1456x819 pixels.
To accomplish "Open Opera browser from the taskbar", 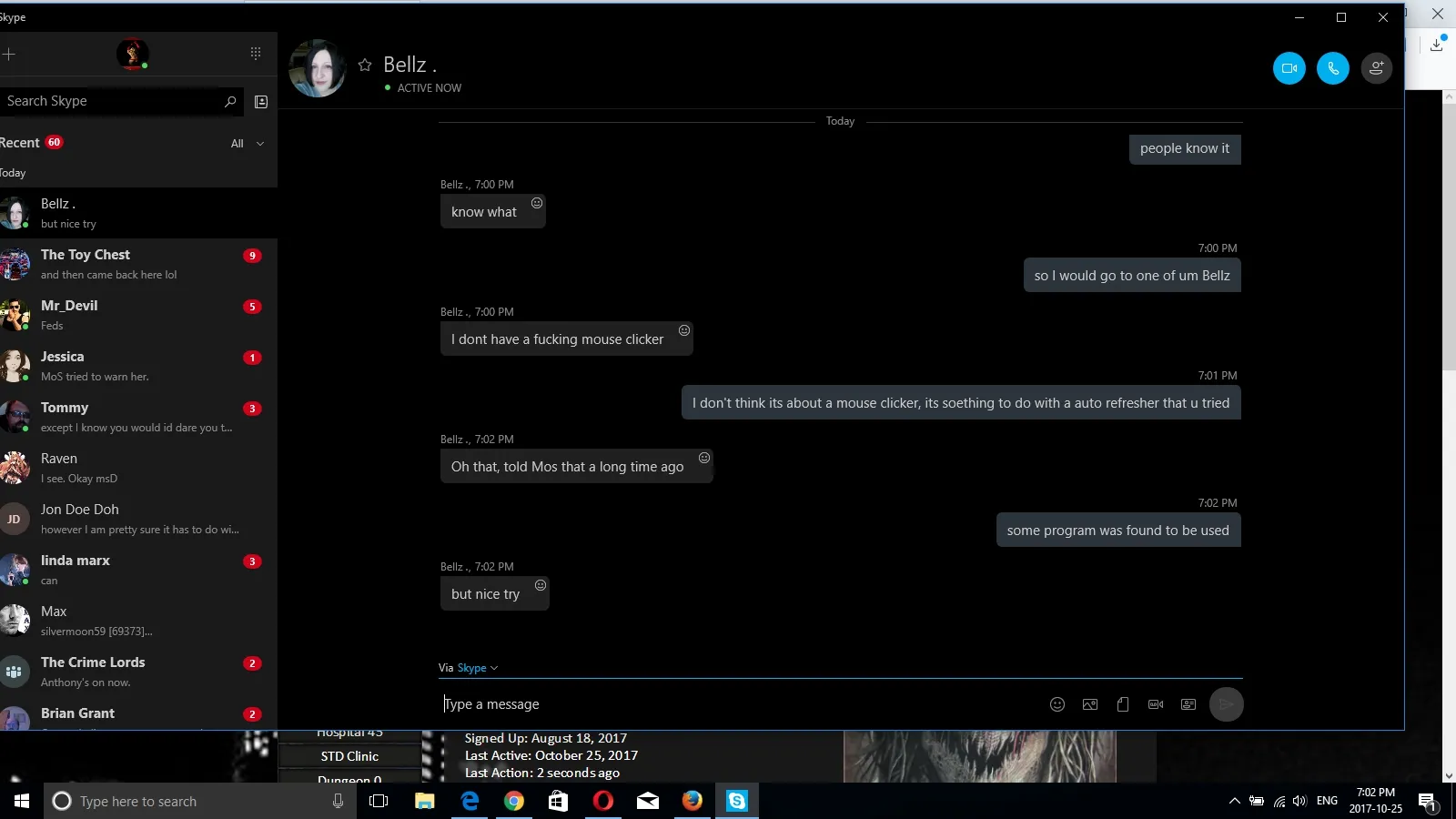I will (x=602, y=801).
